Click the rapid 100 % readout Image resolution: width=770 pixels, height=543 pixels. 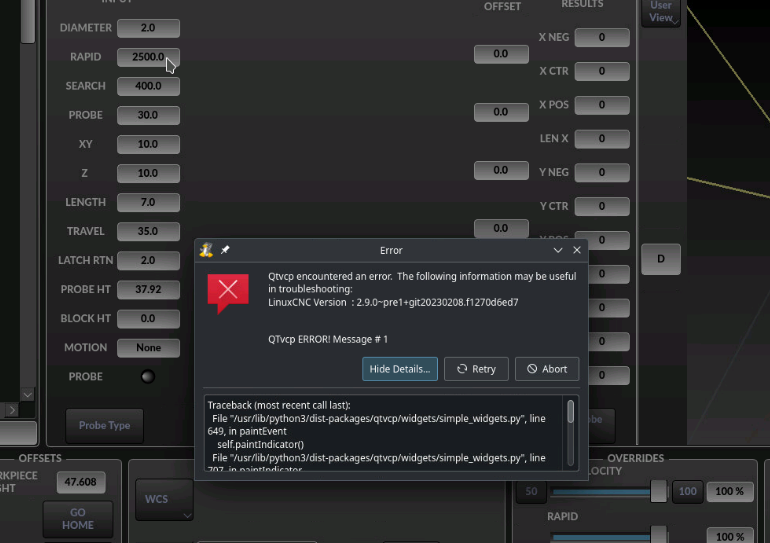tap(730, 536)
